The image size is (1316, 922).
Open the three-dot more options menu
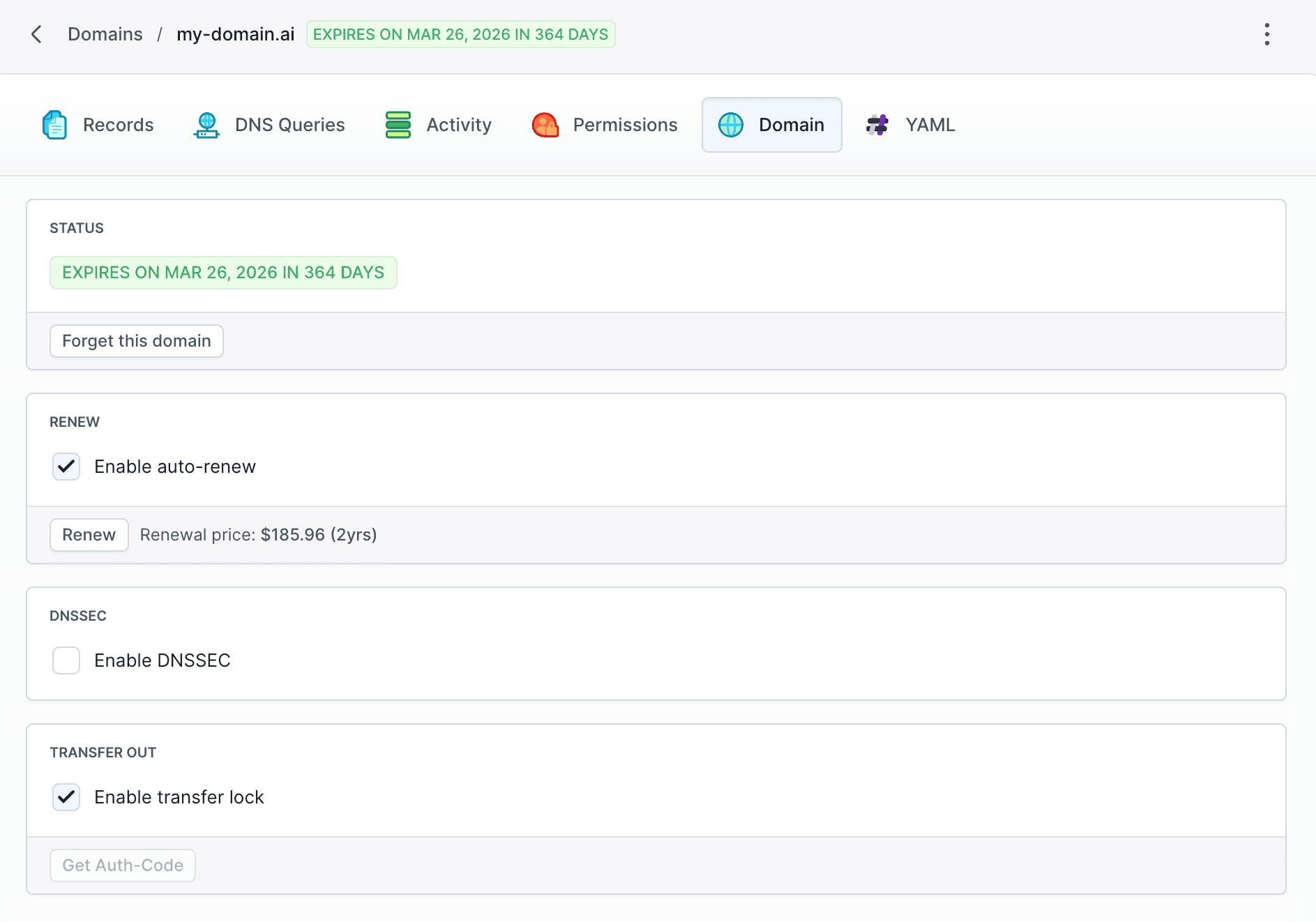pos(1266,34)
